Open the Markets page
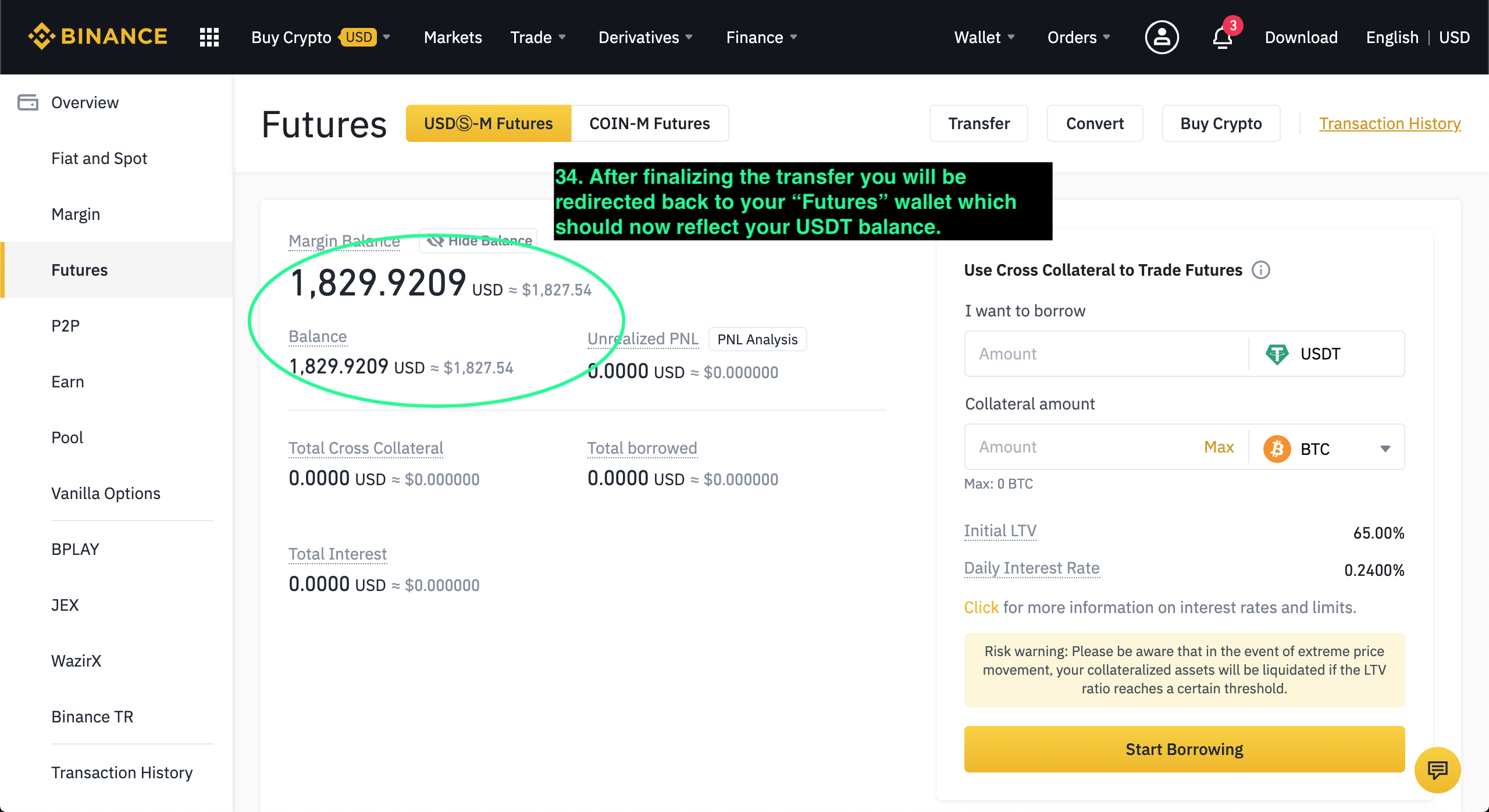Screen dimensions: 1489x812 click(453, 37)
